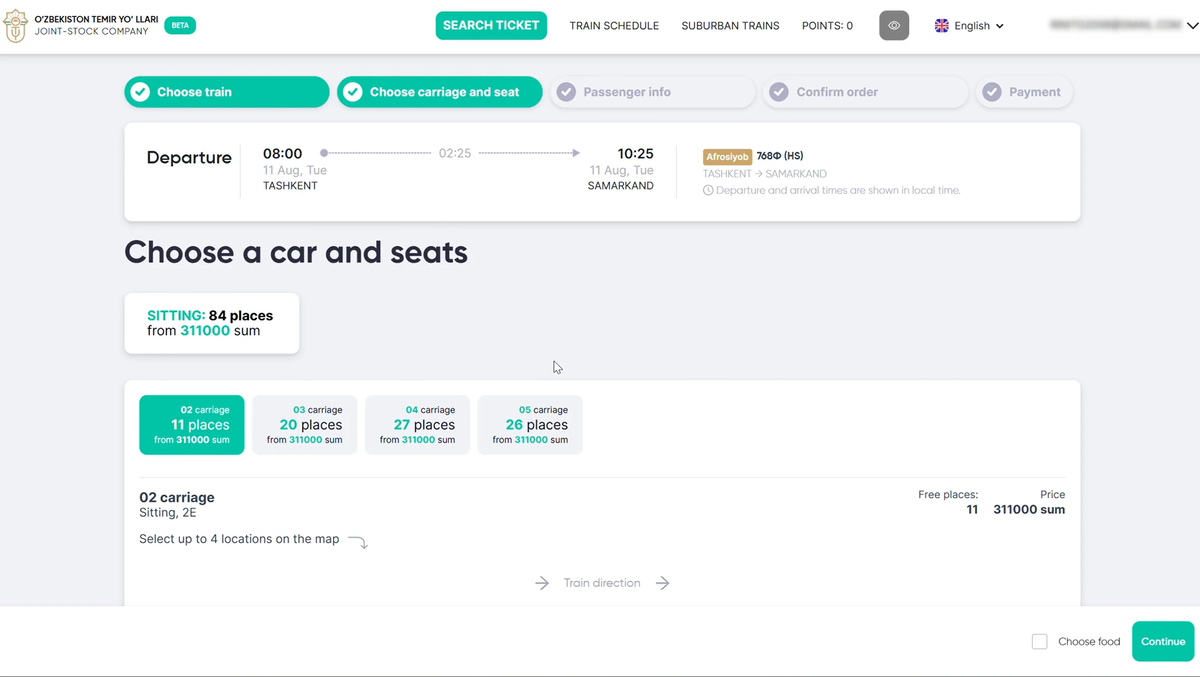The image size is (1200, 677).
Task: Click the SEARCH TICKET button
Action: coord(491,26)
